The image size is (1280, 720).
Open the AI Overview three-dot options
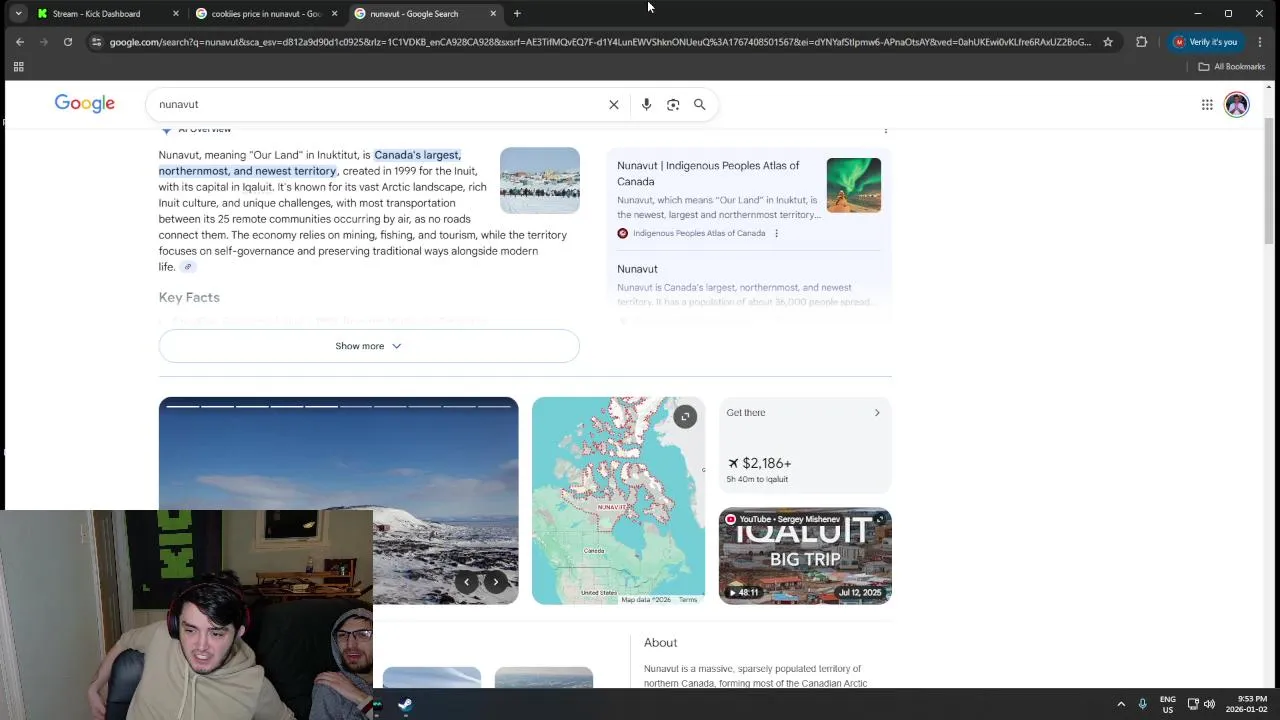(x=885, y=130)
